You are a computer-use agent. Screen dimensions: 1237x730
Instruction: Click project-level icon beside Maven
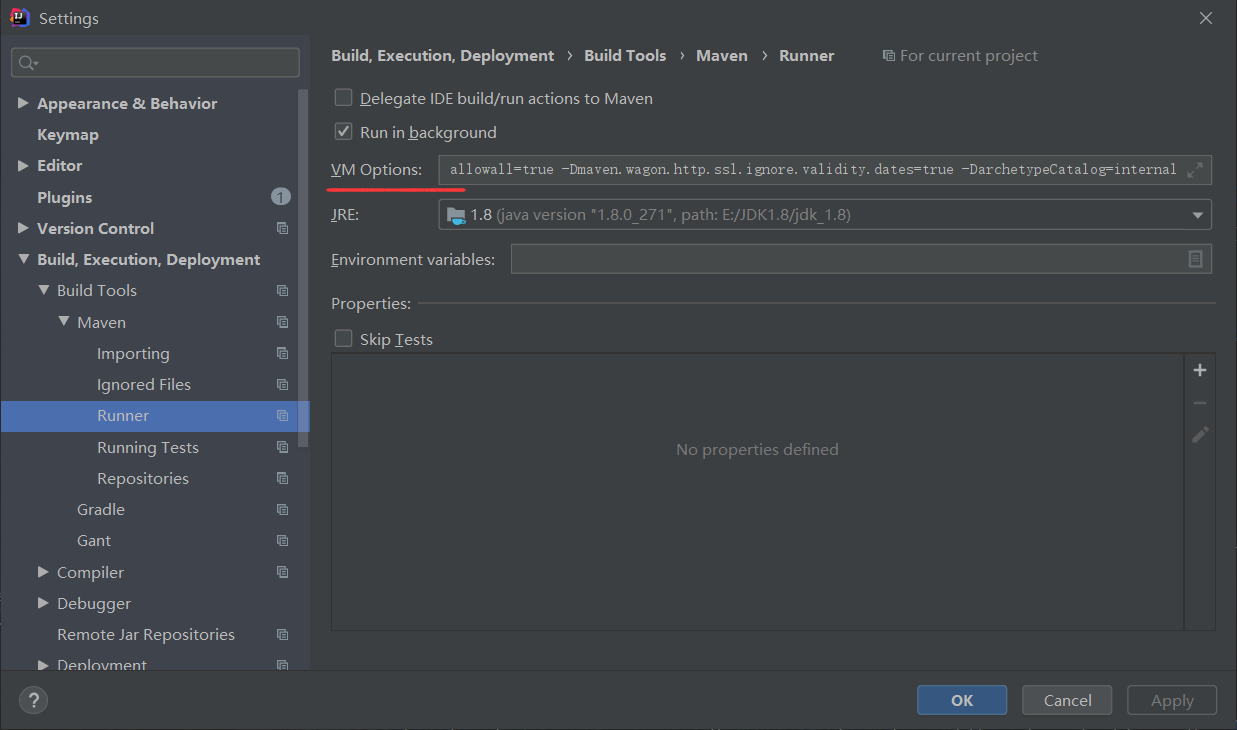tap(282, 323)
